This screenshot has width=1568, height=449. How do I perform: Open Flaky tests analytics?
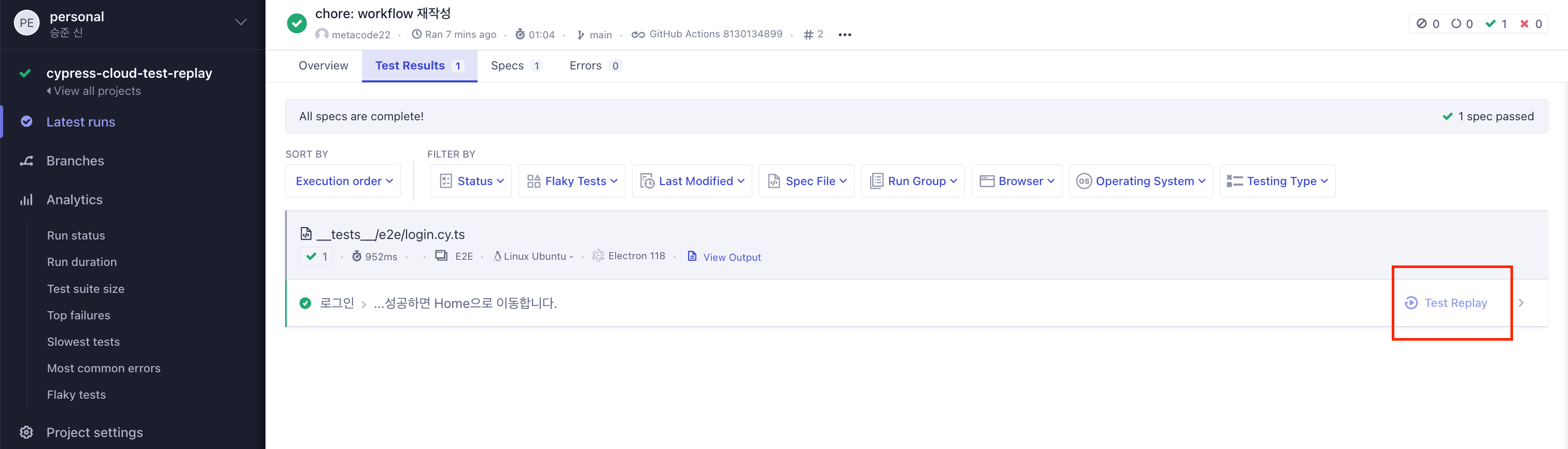(x=77, y=395)
